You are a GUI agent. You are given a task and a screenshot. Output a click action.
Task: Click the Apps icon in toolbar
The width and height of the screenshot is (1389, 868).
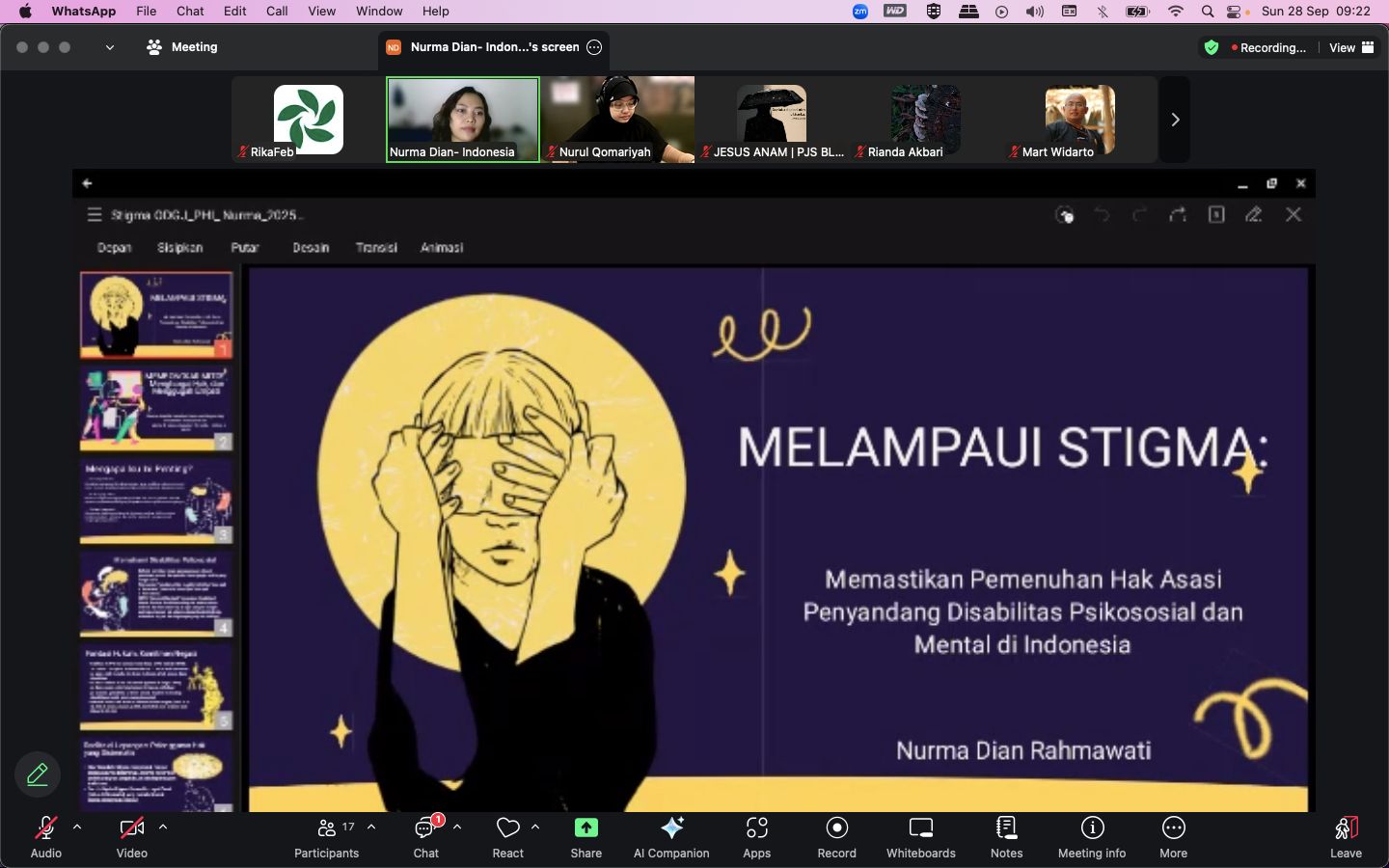(x=756, y=836)
